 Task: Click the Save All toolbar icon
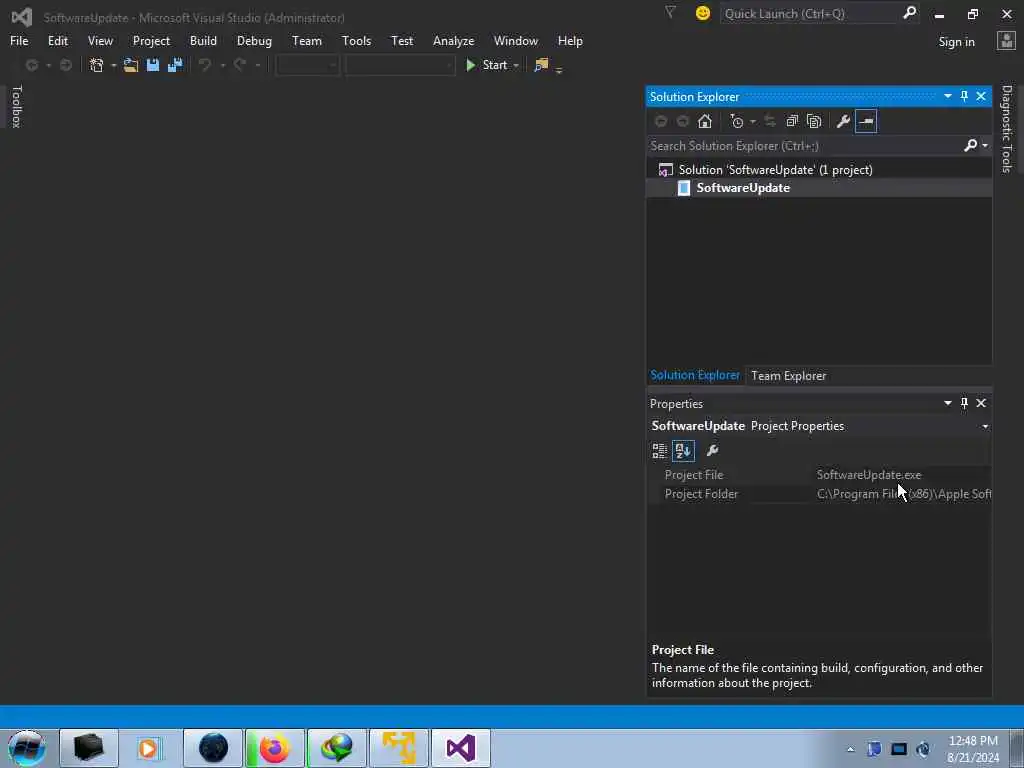175,65
